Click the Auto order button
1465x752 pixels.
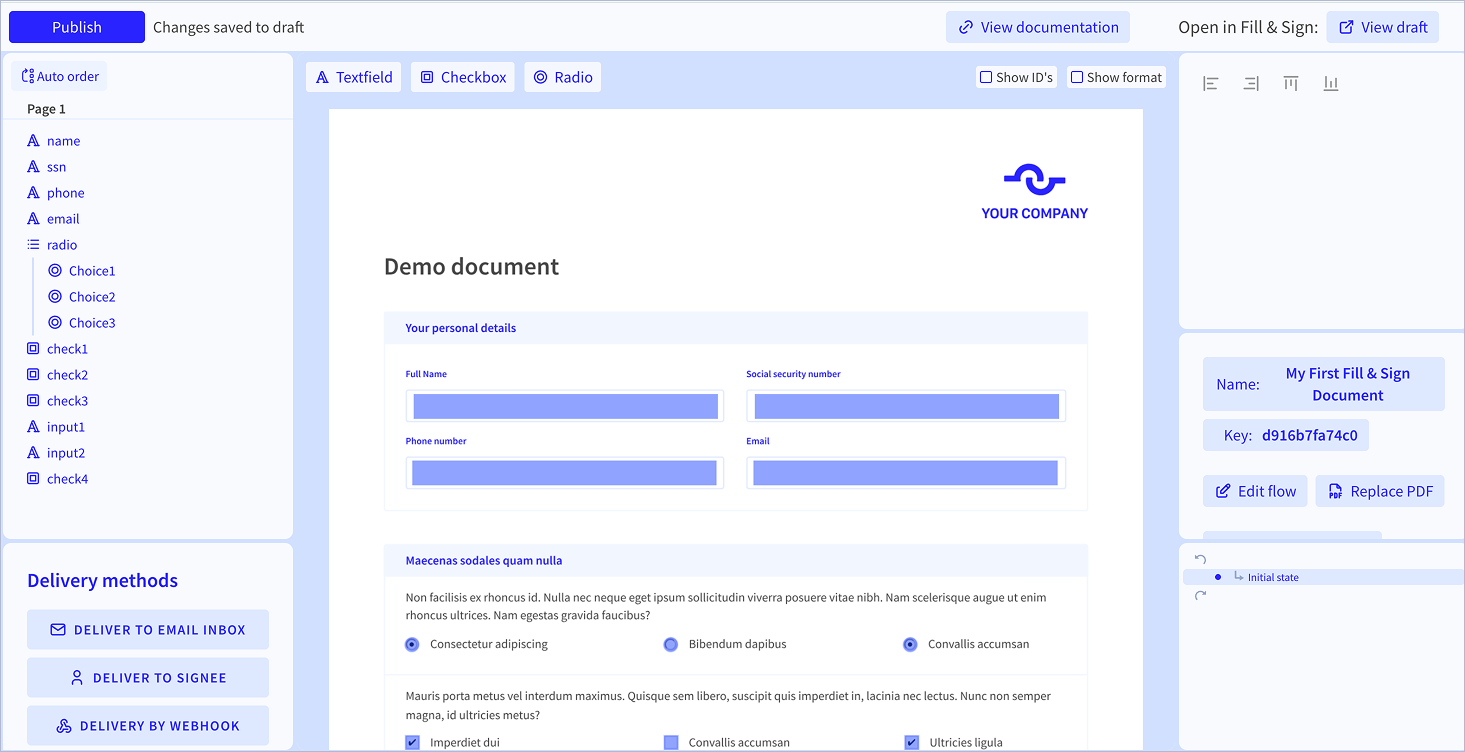(x=60, y=76)
